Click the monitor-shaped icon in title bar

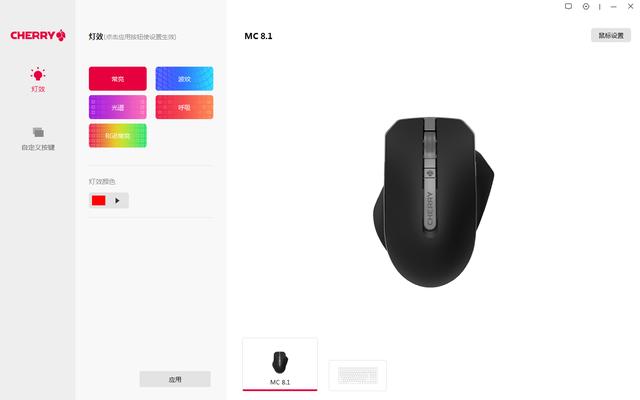click(x=568, y=6)
